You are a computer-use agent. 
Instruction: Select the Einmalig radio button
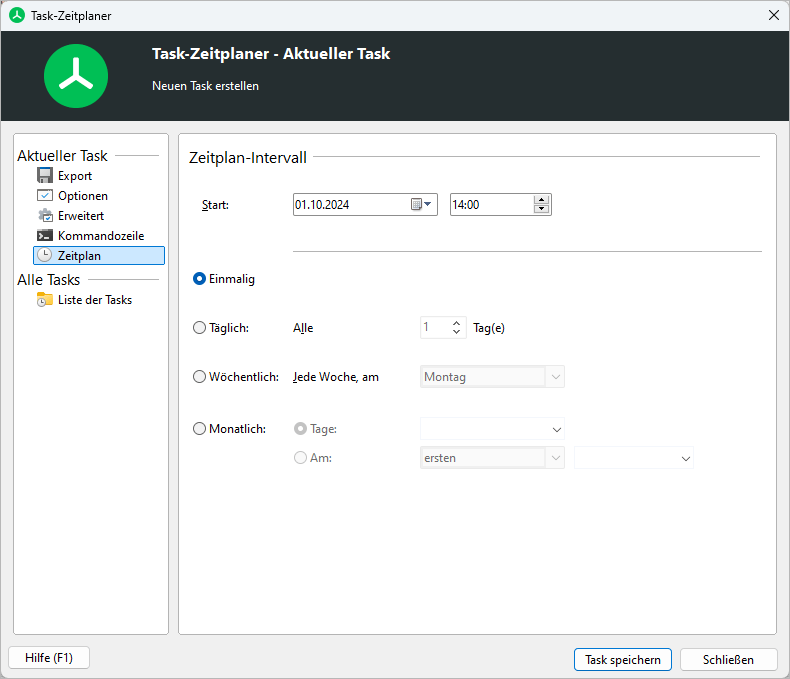(200, 279)
